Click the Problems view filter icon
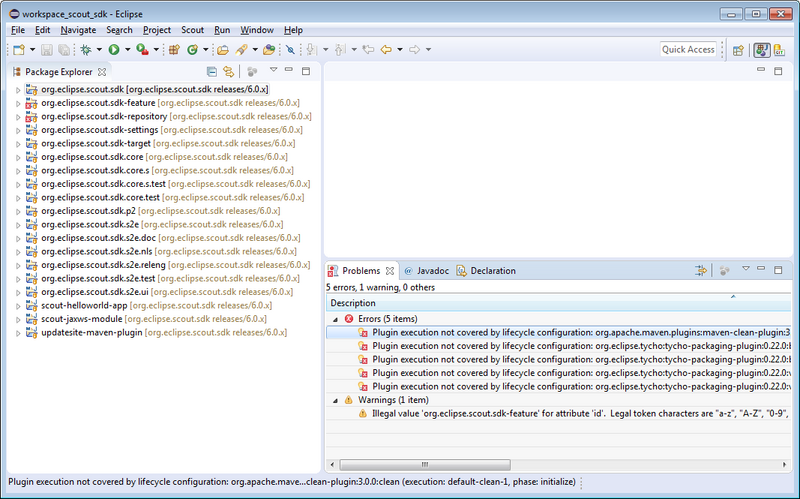The width and height of the screenshot is (800, 499). (701, 270)
